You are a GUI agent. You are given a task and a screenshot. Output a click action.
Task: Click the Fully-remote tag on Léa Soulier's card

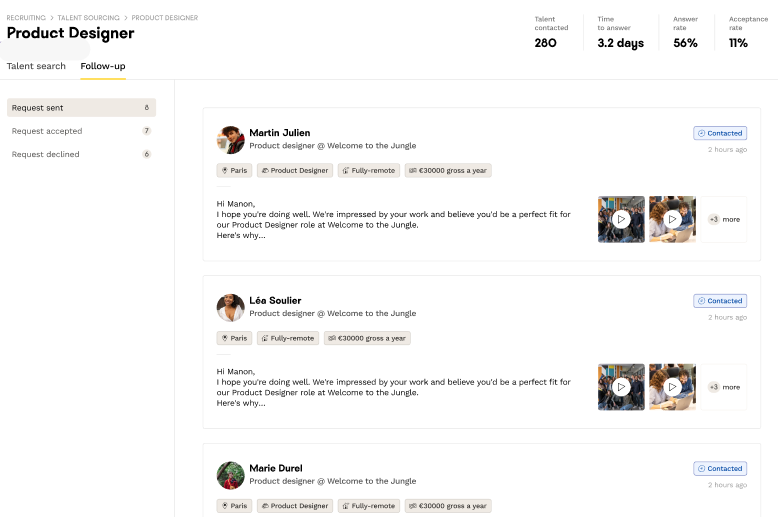[x=287, y=338]
